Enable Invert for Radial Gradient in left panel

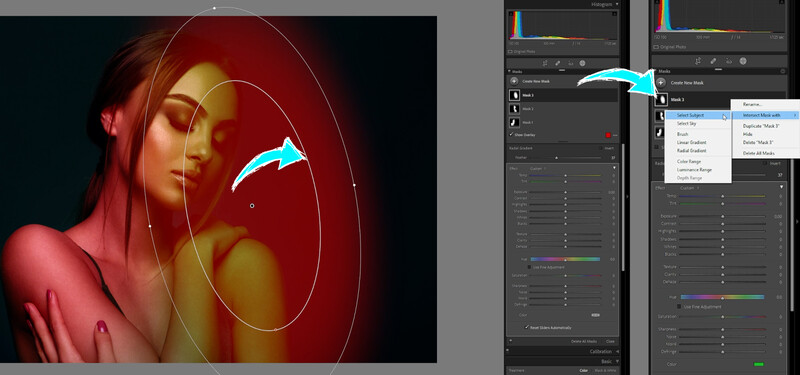(601, 148)
